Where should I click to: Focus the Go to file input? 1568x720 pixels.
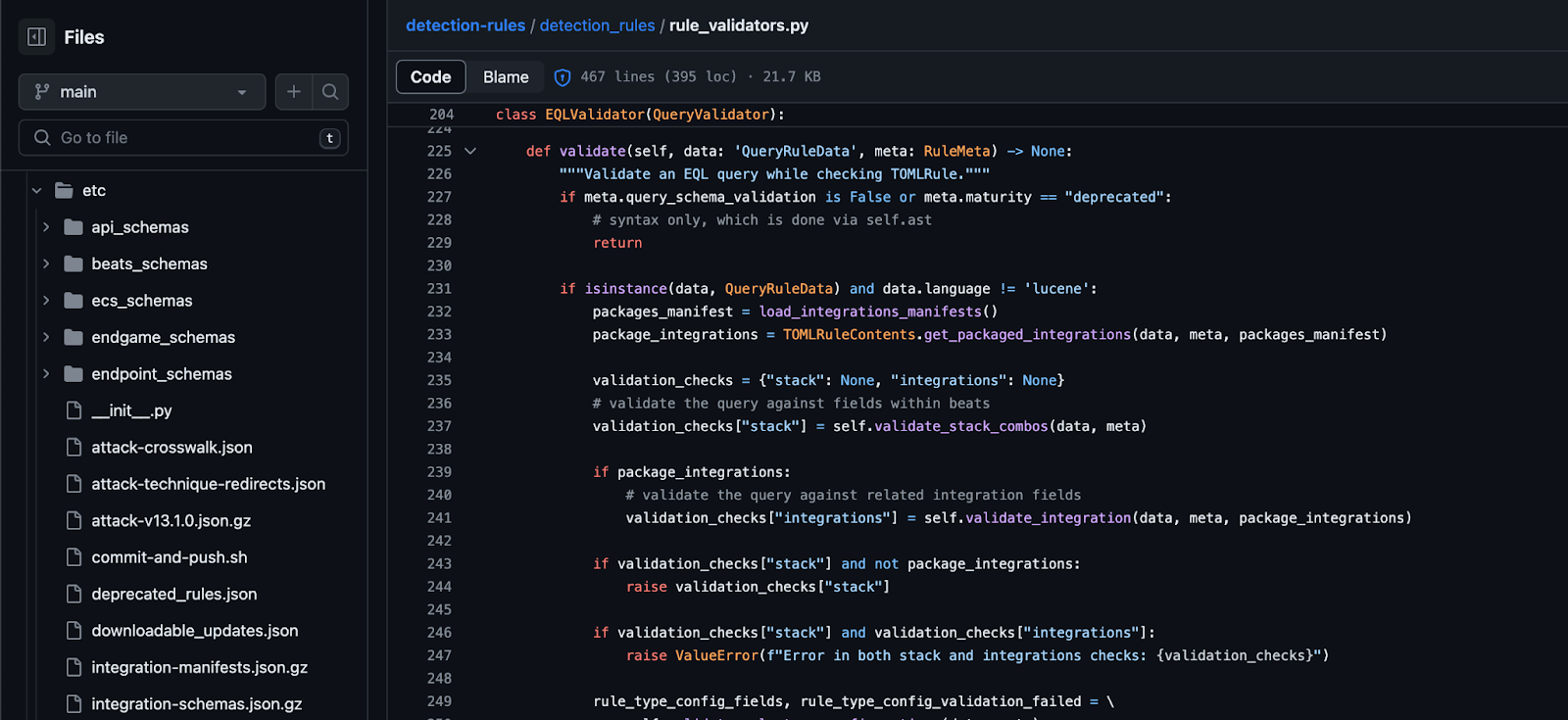[183, 138]
